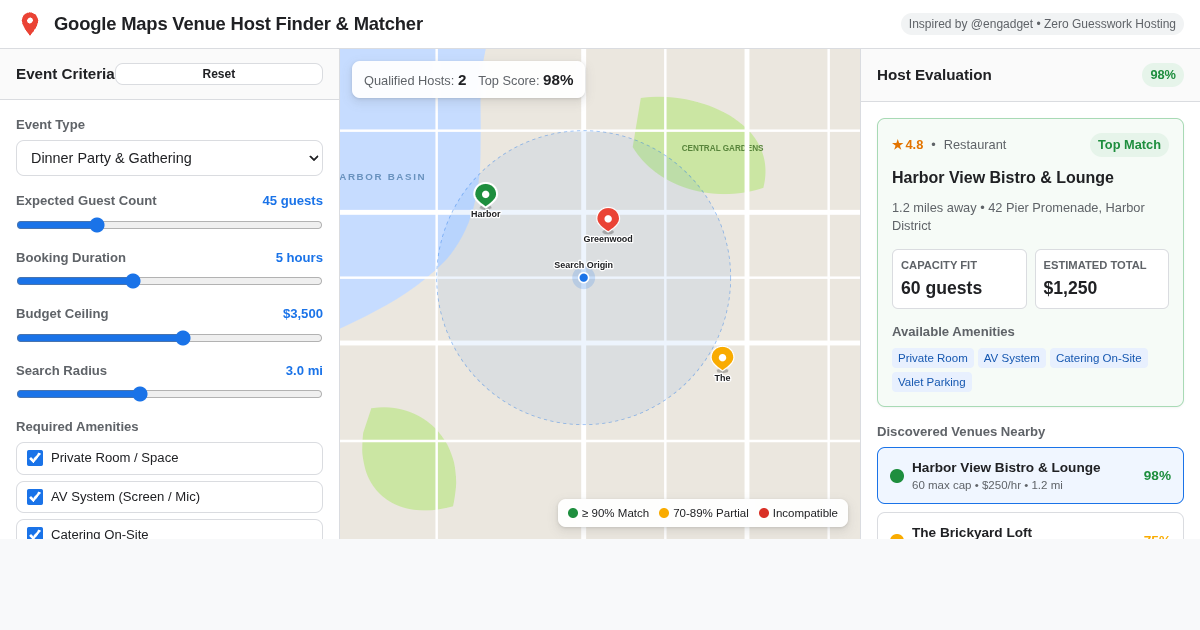This screenshot has height=630, width=1200.
Task: Click the Top Match badge
Action: tap(1129, 145)
